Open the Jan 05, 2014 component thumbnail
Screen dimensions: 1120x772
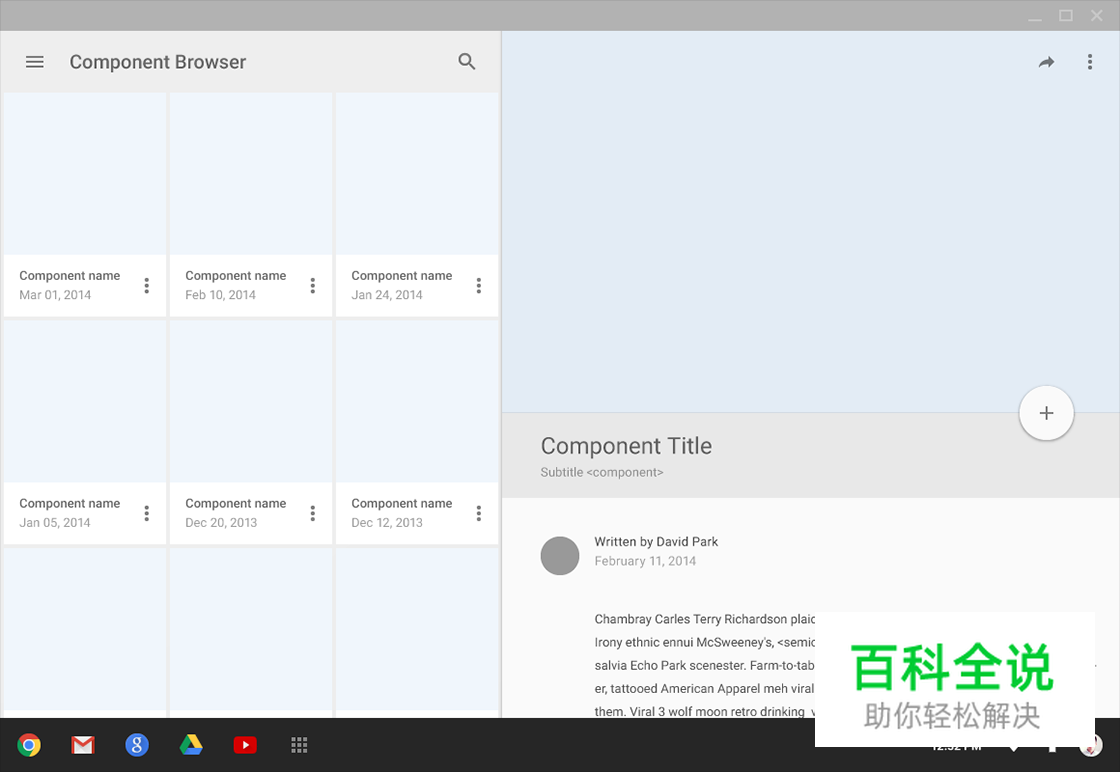(x=84, y=400)
